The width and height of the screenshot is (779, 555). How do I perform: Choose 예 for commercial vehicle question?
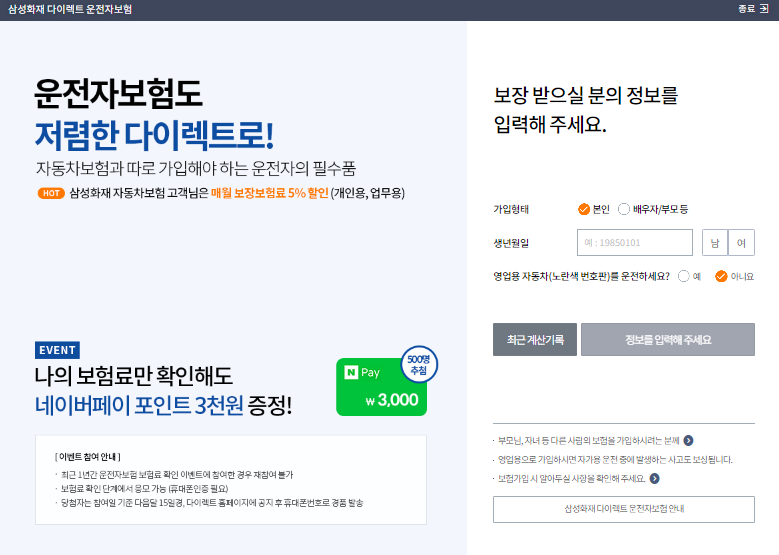(684, 276)
